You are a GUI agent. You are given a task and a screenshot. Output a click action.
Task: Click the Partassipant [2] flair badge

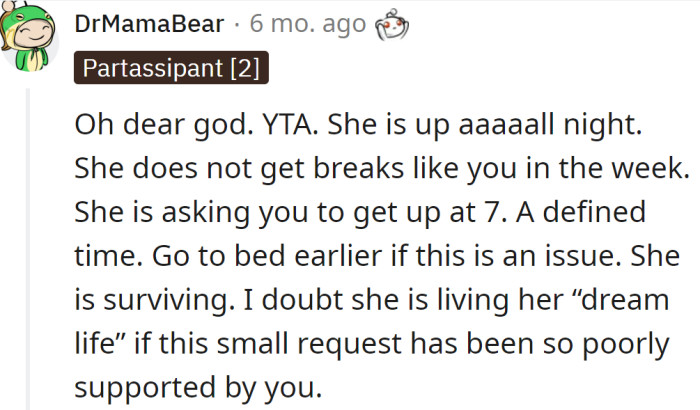point(171,68)
